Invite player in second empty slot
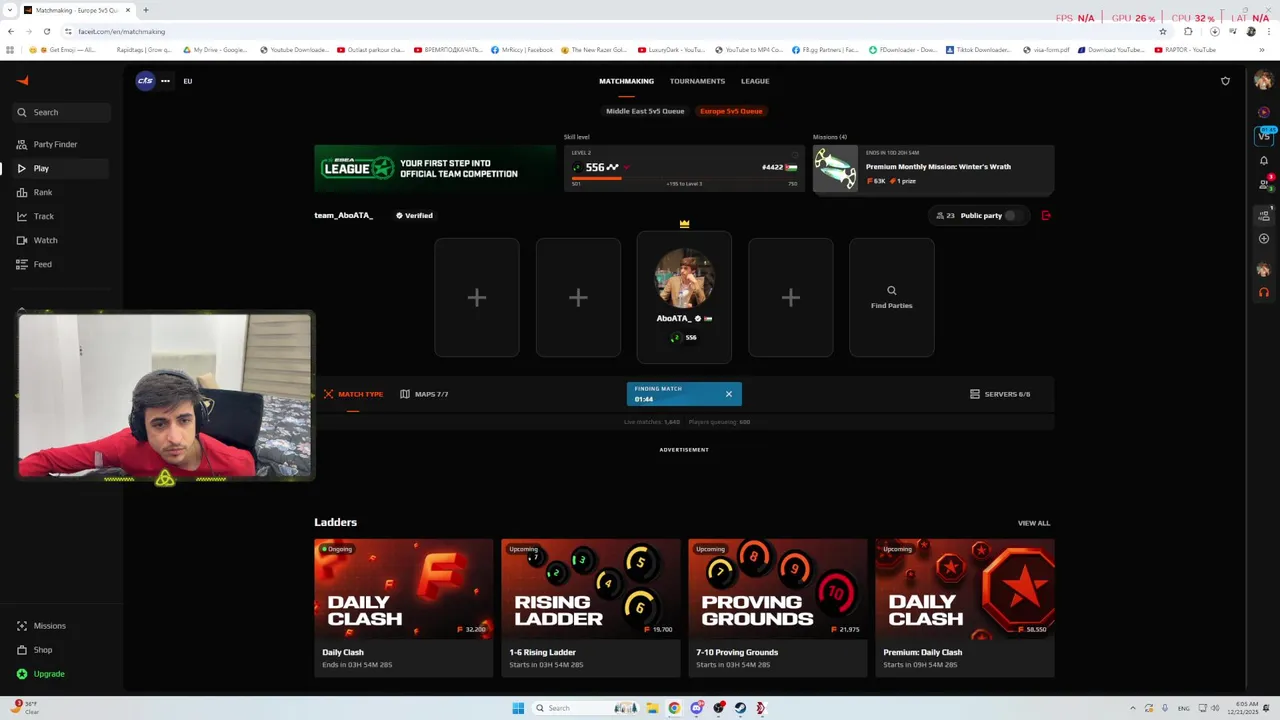Viewport: 1280px width, 720px height. coord(578,297)
